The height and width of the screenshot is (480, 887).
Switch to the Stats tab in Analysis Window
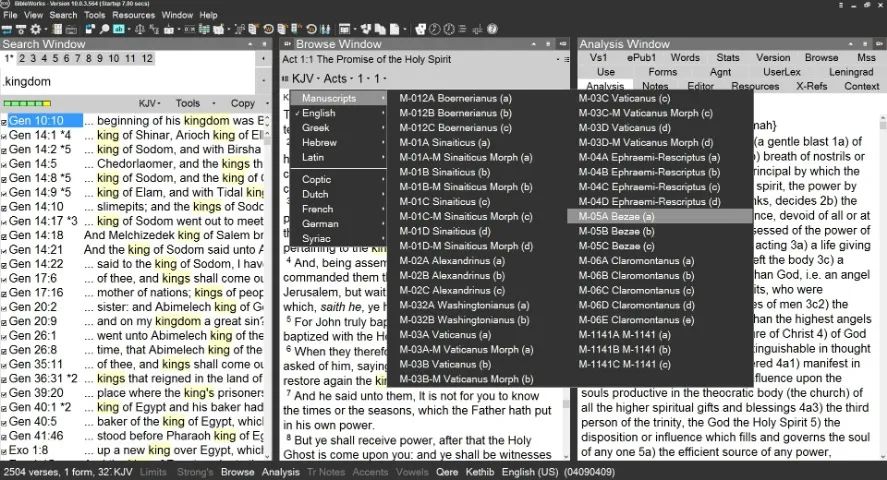tap(727, 58)
